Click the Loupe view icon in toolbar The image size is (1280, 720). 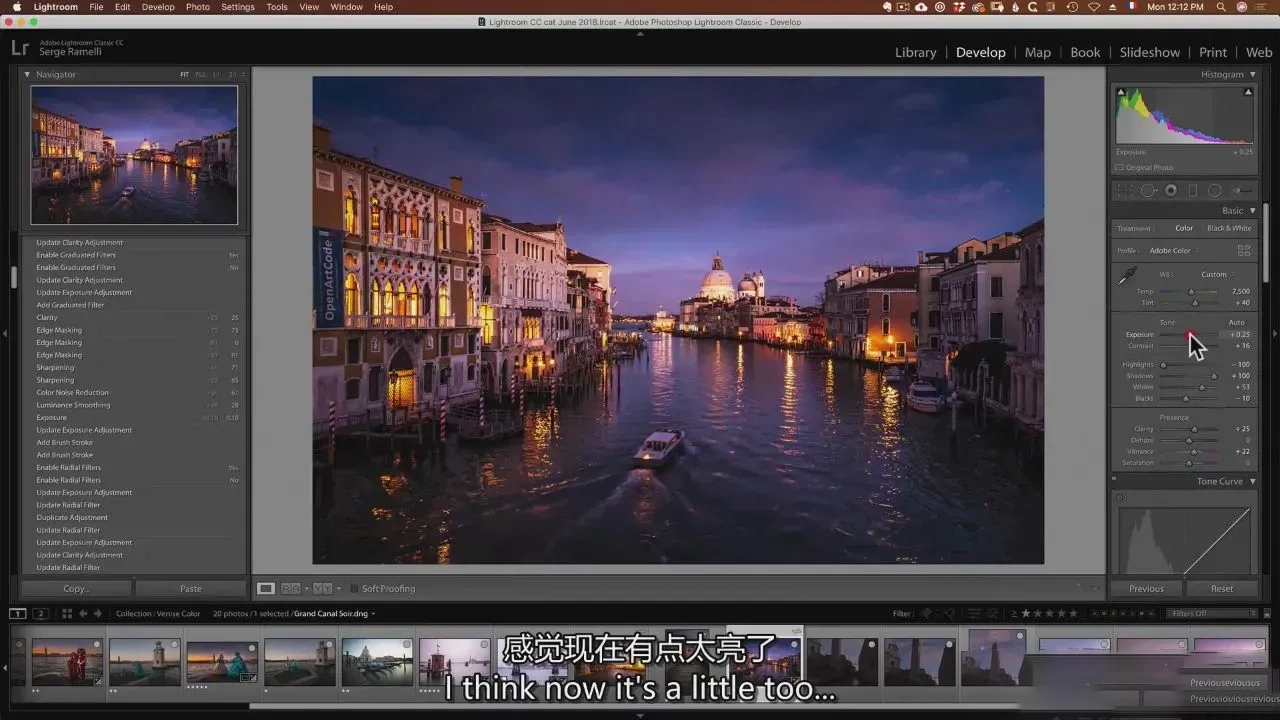(266, 589)
